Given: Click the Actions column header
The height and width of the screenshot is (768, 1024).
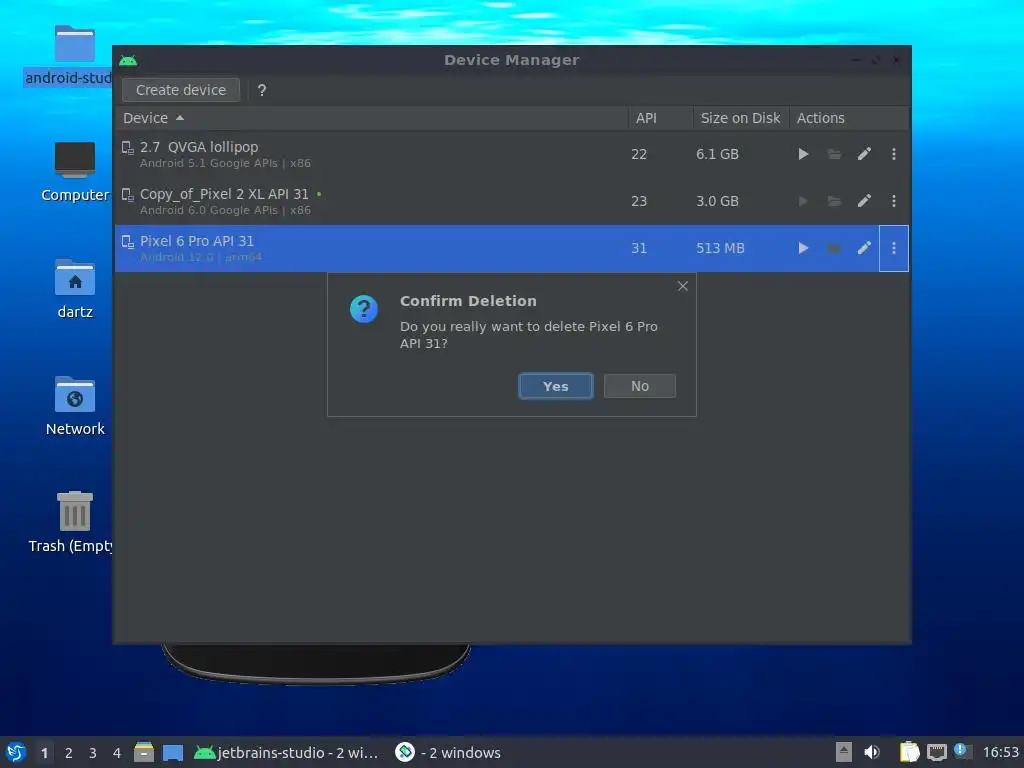Looking at the screenshot, I should click(x=848, y=118).
